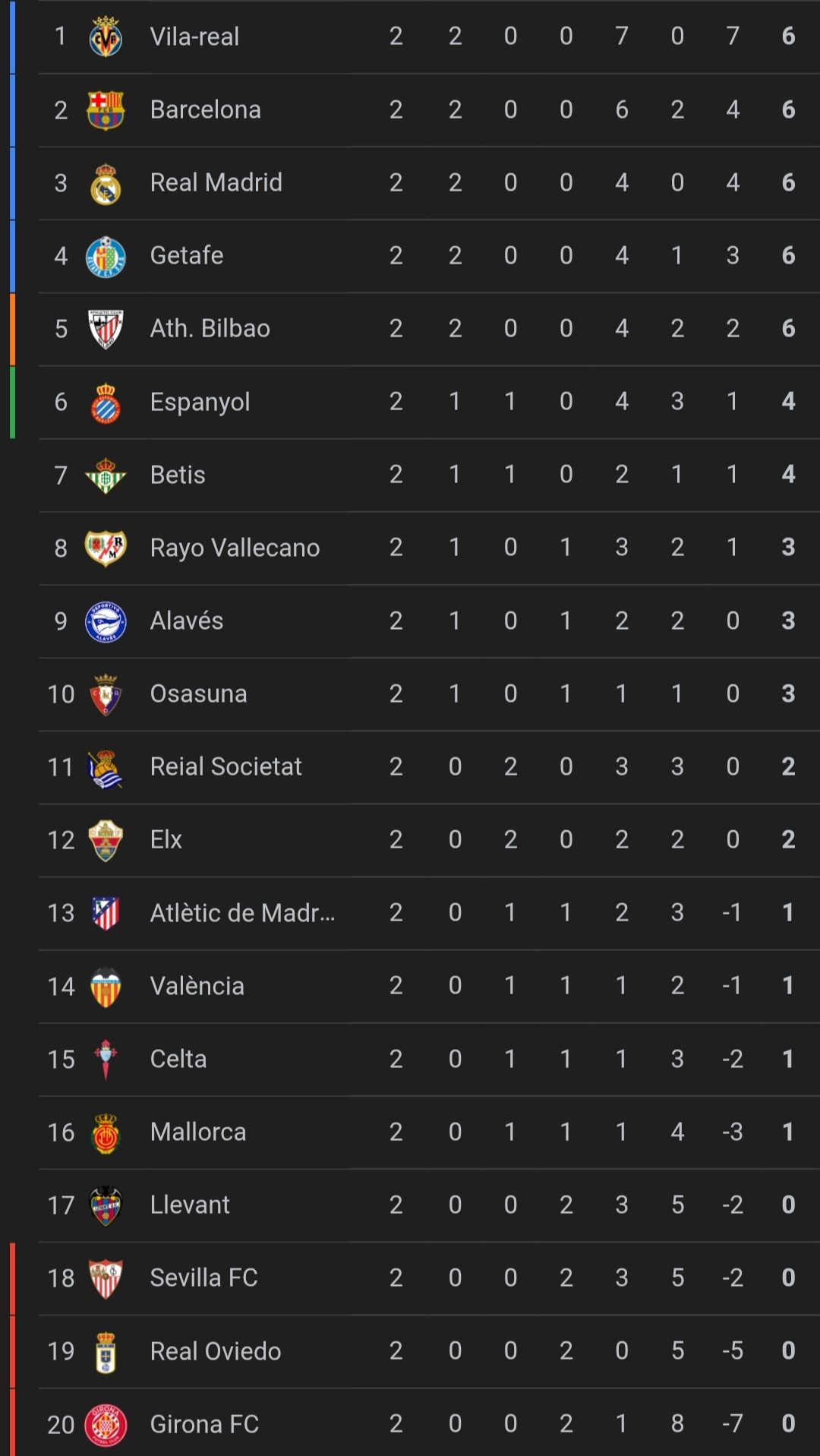
Task: Tap the Alavés club crest
Action: click(x=106, y=621)
